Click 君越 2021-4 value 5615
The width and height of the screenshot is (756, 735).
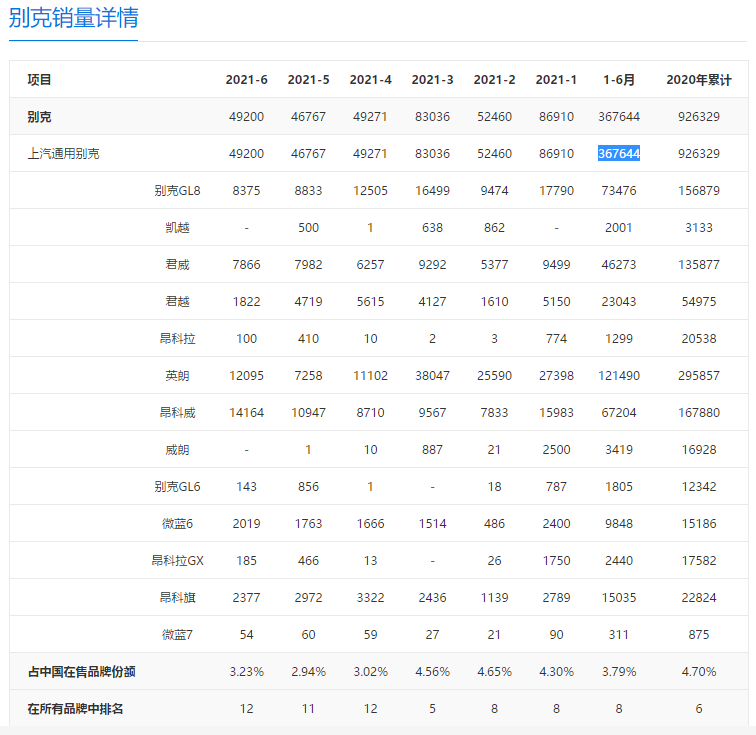(x=370, y=302)
